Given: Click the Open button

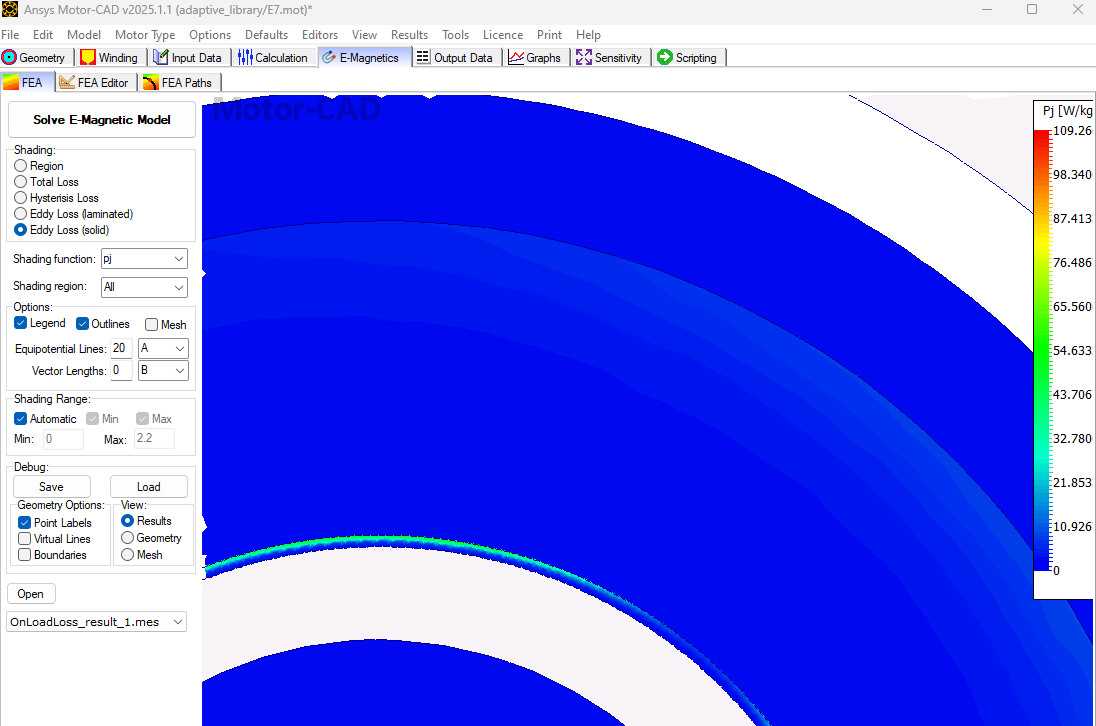Looking at the screenshot, I should click(31, 594).
